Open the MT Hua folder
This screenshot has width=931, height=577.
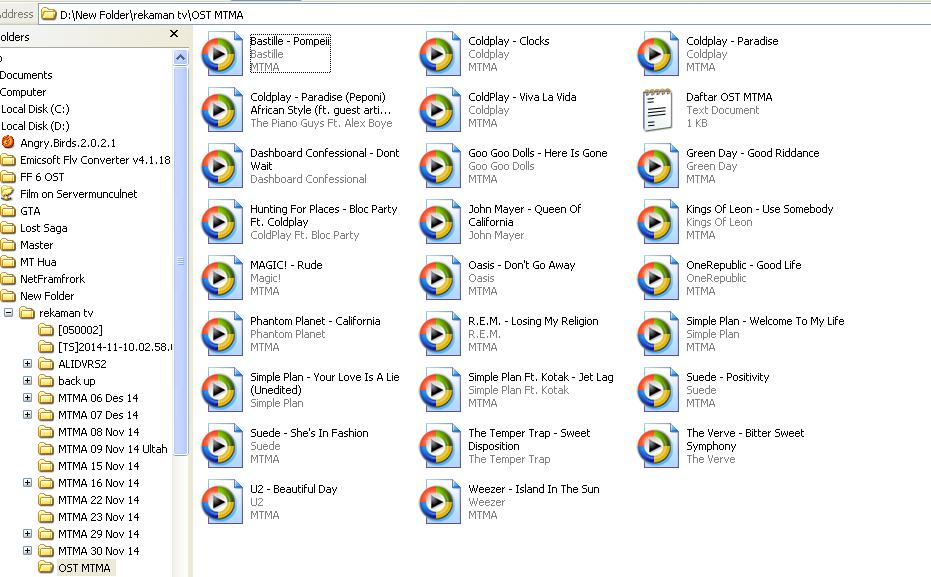click(29, 262)
